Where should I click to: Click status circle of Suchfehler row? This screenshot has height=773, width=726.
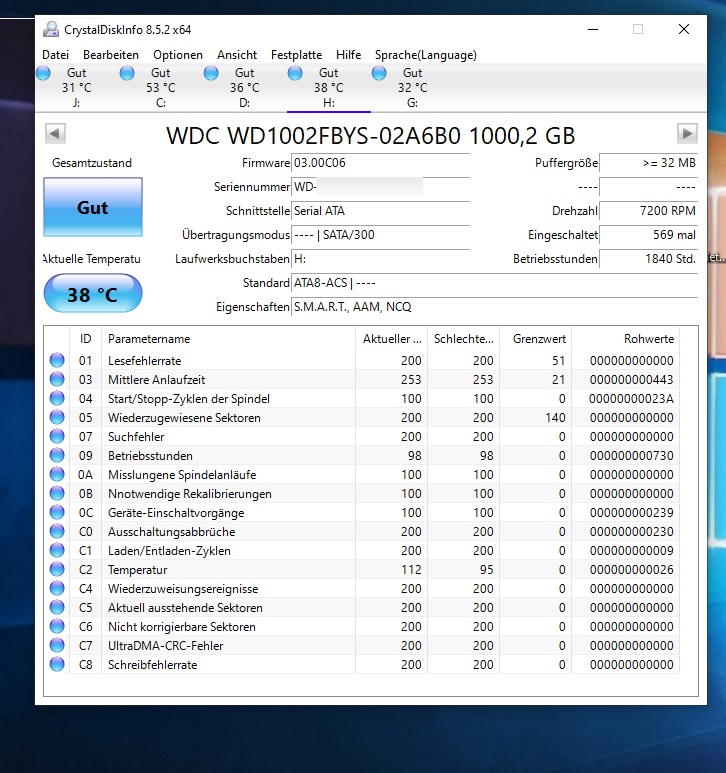(x=57, y=436)
